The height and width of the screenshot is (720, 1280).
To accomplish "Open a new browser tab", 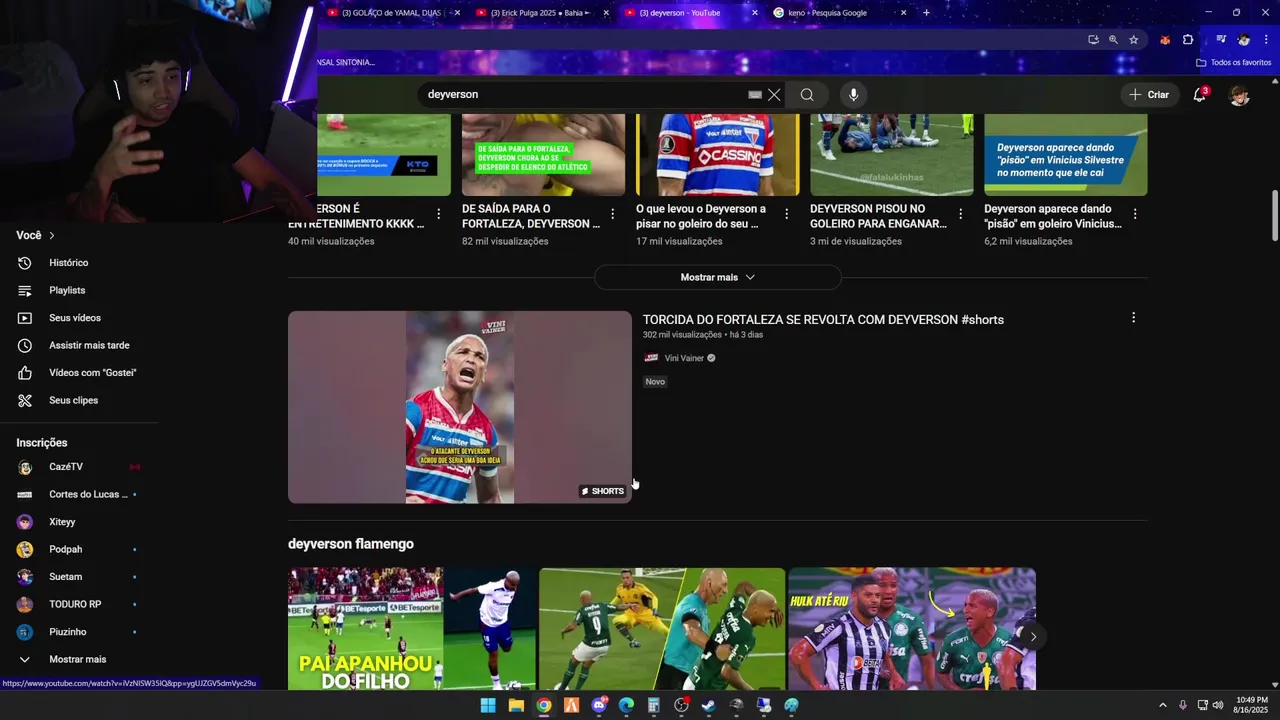I will 926,13.
